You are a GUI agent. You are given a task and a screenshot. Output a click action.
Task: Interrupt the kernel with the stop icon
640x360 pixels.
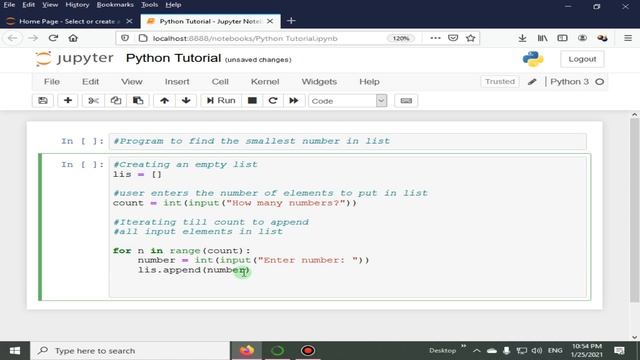pos(252,101)
